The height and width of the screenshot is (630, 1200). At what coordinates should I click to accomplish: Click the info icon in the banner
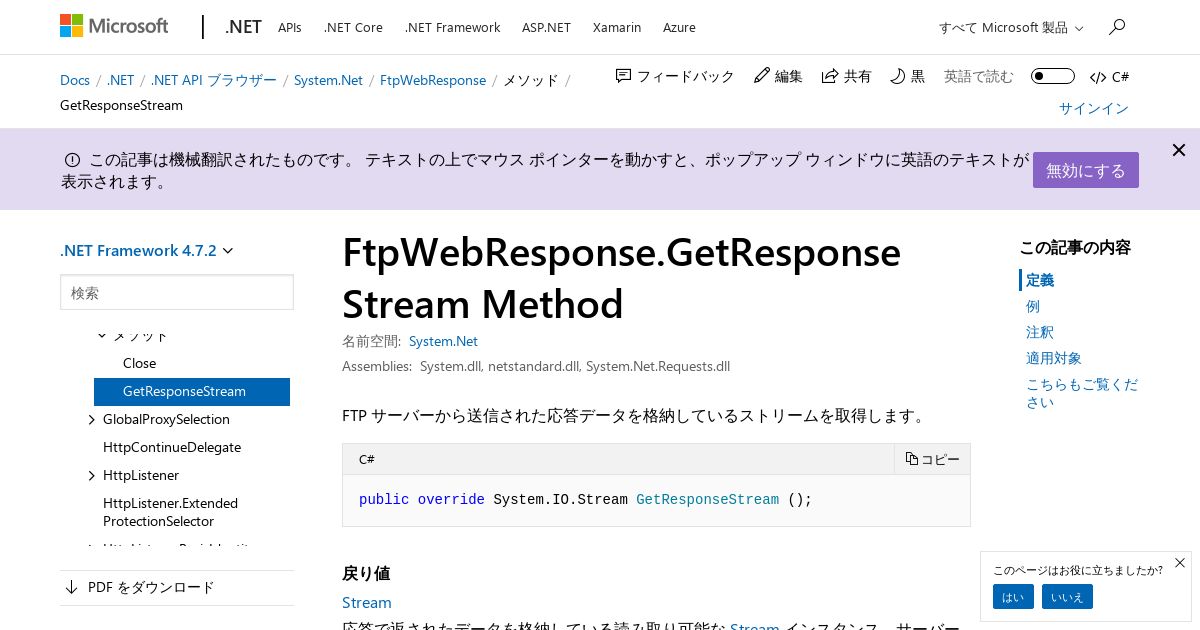point(72,160)
